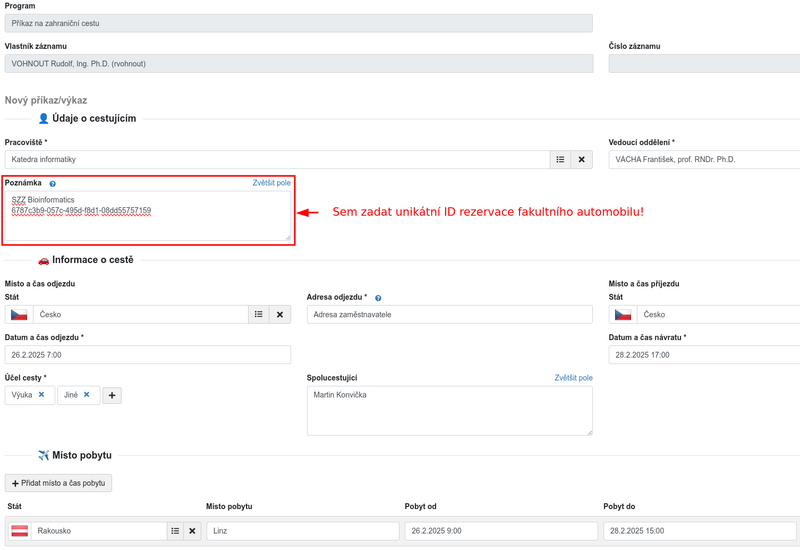800x550 pixels.
Task: Click the Místo pobytu section heading
Action: [x=82, y=455]
